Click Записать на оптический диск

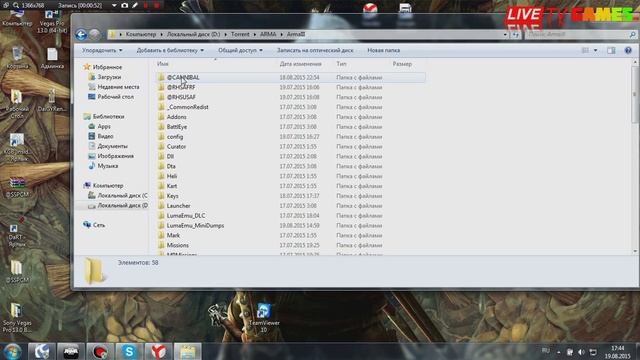pos(315,50)
